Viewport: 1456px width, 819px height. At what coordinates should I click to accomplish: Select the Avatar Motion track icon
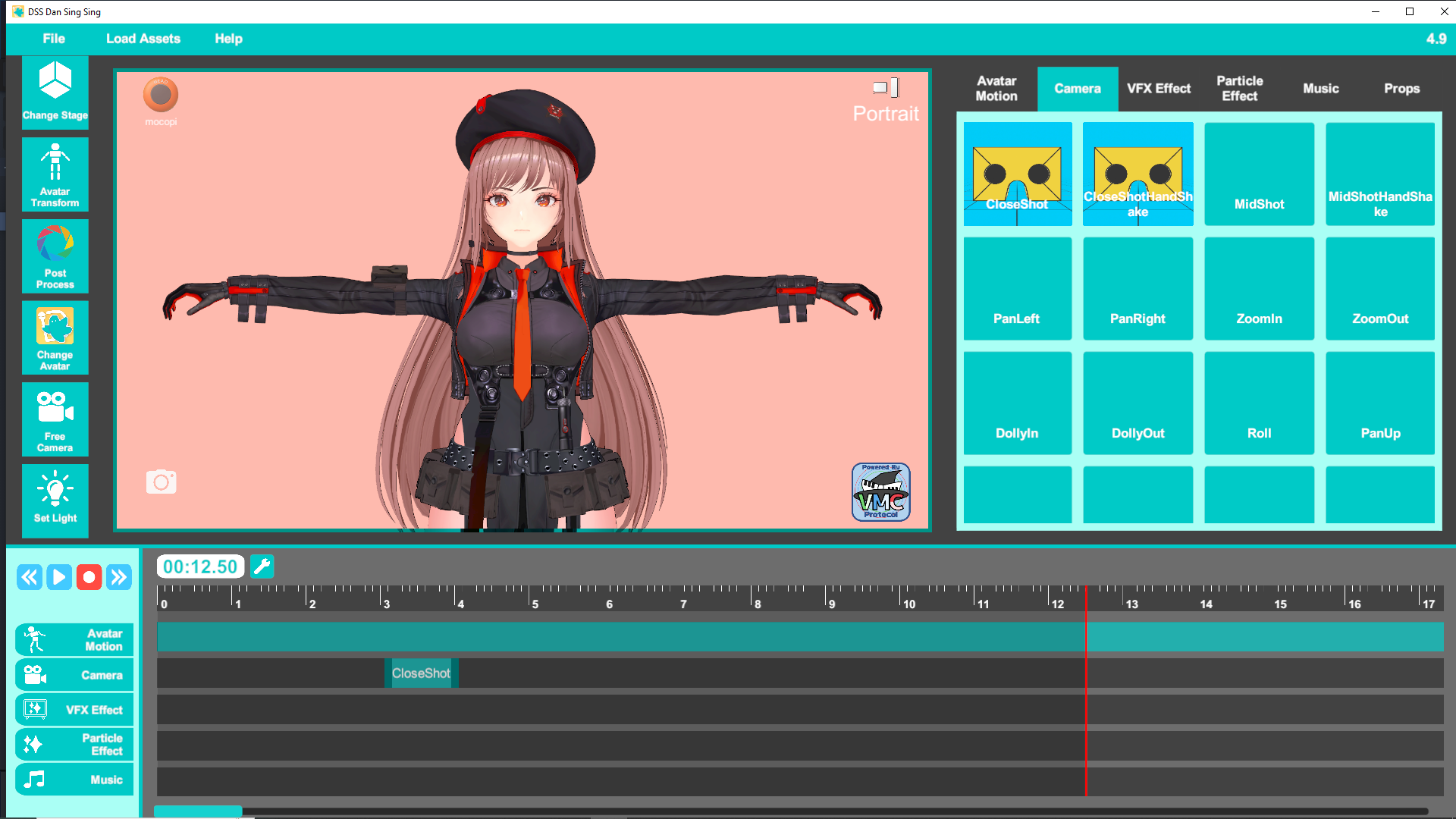[33, 639]
